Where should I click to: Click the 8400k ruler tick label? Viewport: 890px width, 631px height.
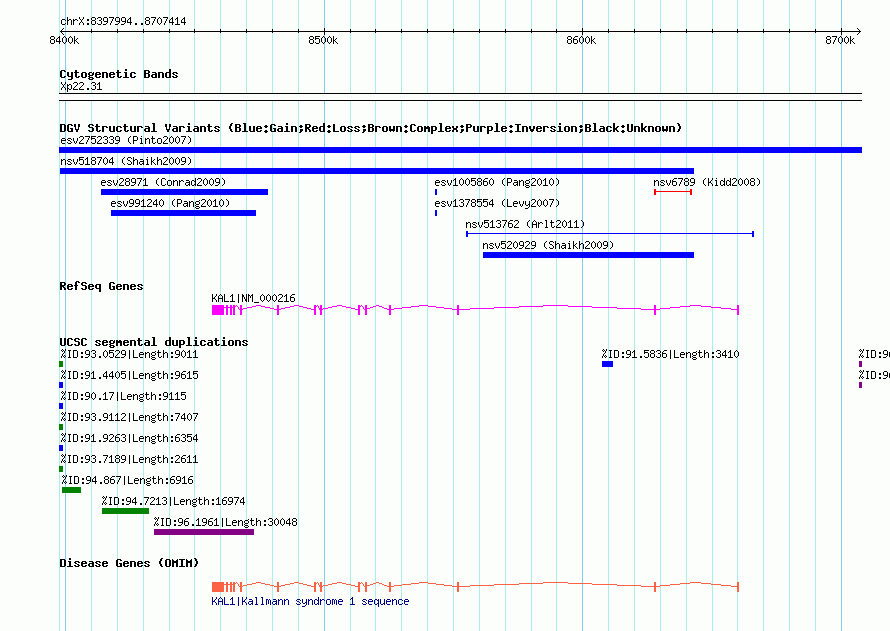pyautogui.click(x=64, y=40)
